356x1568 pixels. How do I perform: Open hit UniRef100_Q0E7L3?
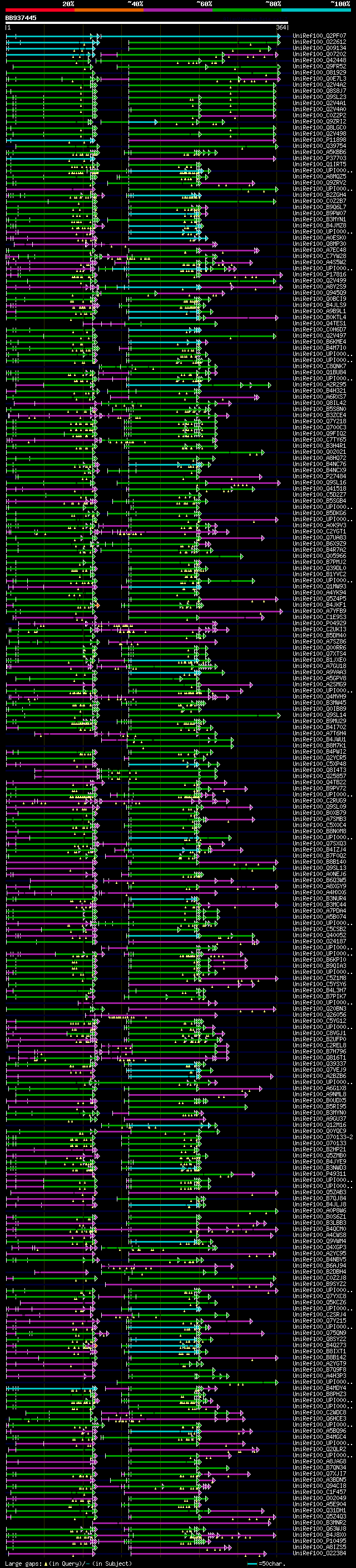pyautogui.click(x=319, y=78)
